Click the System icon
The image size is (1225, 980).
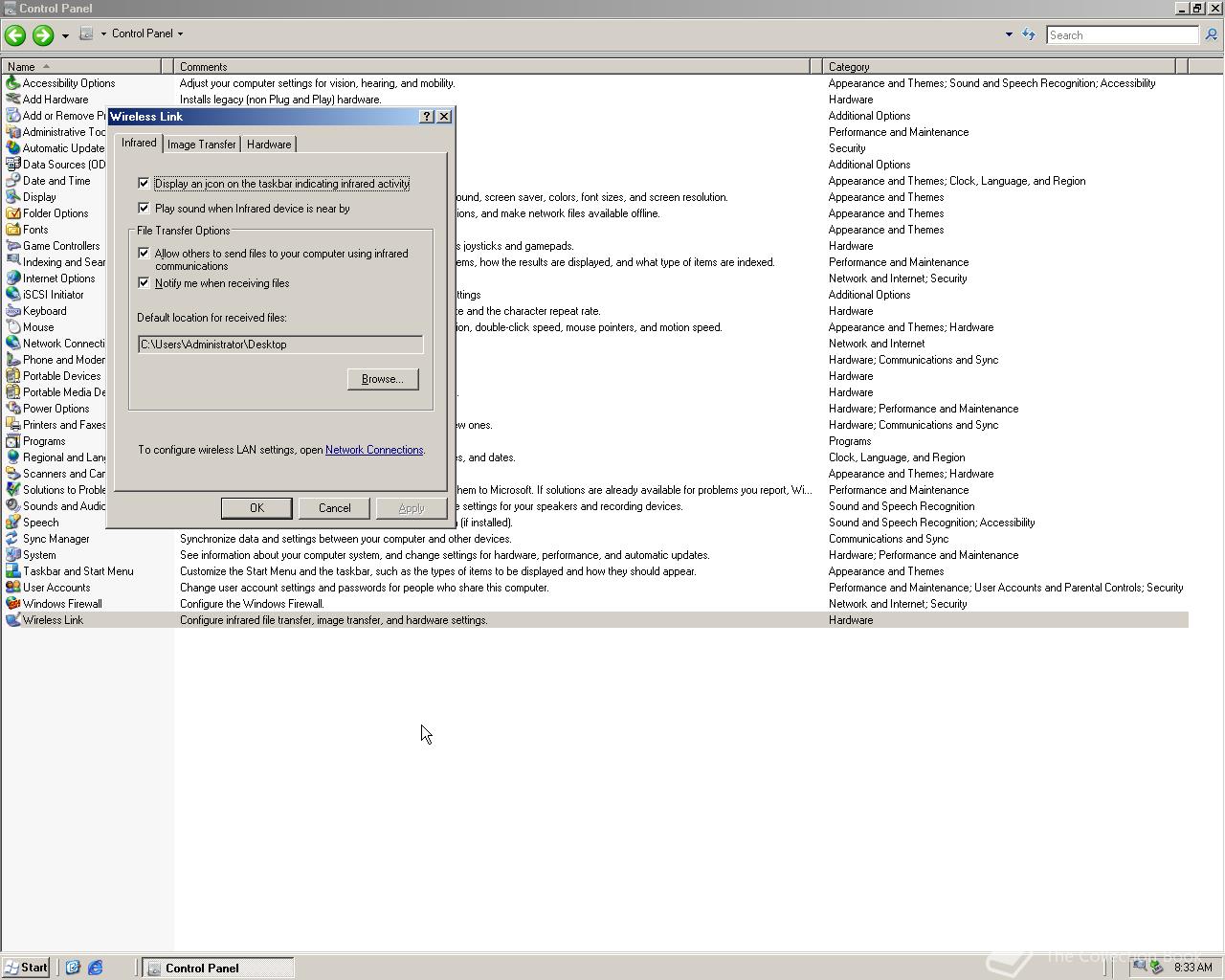tap(12, 555)
